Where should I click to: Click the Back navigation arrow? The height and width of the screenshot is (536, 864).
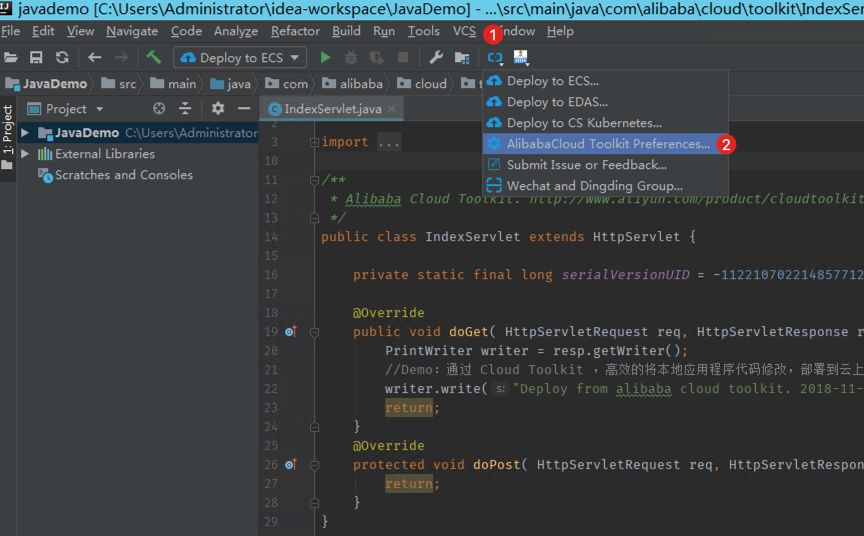pyautogui.click(x=95, y=57)
